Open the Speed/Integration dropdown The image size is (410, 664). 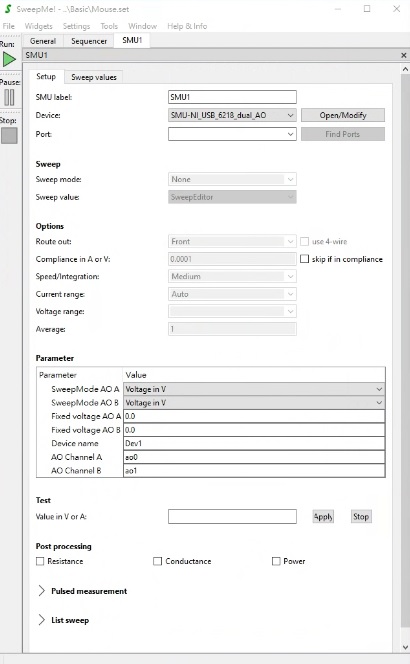[232, 277]
